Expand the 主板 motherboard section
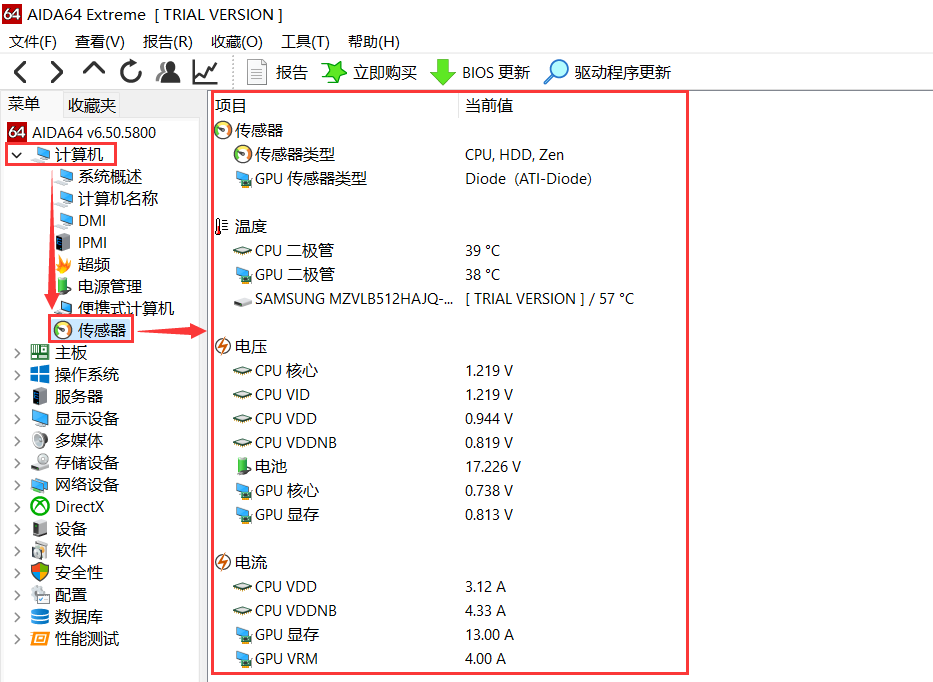Screen dimensions: 933x682 (16, 352)
